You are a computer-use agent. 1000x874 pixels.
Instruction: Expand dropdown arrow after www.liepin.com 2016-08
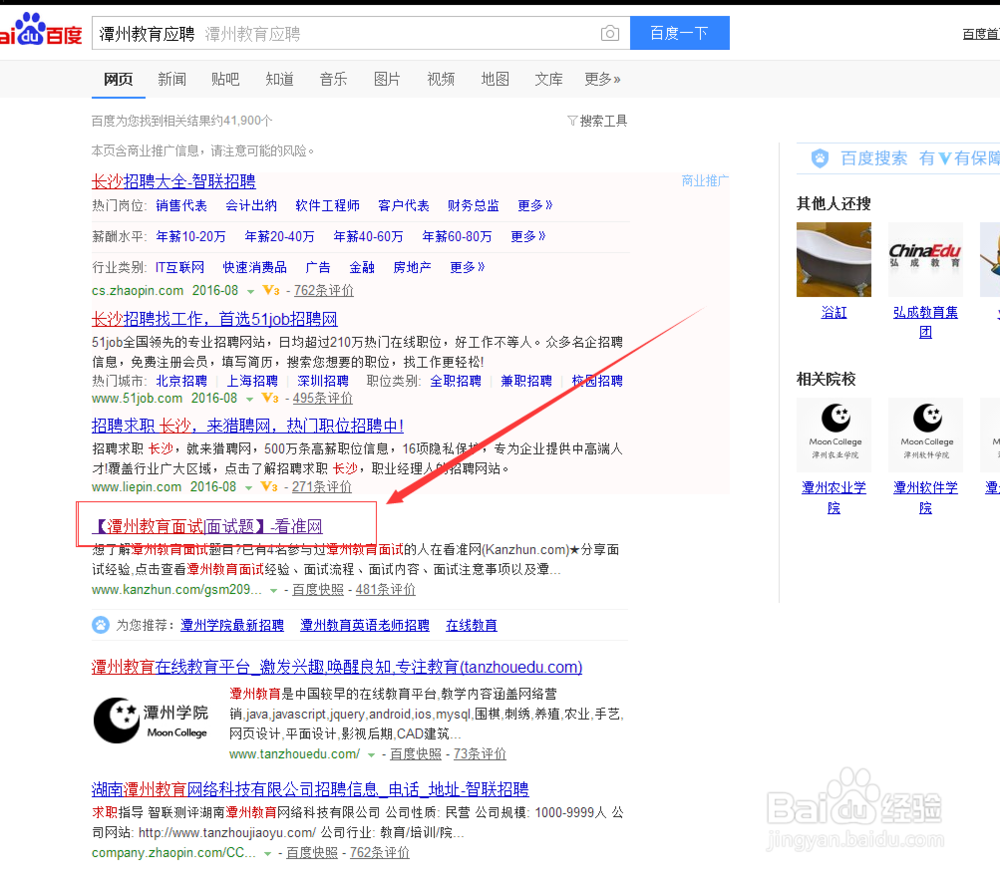[x=249, y=488]
